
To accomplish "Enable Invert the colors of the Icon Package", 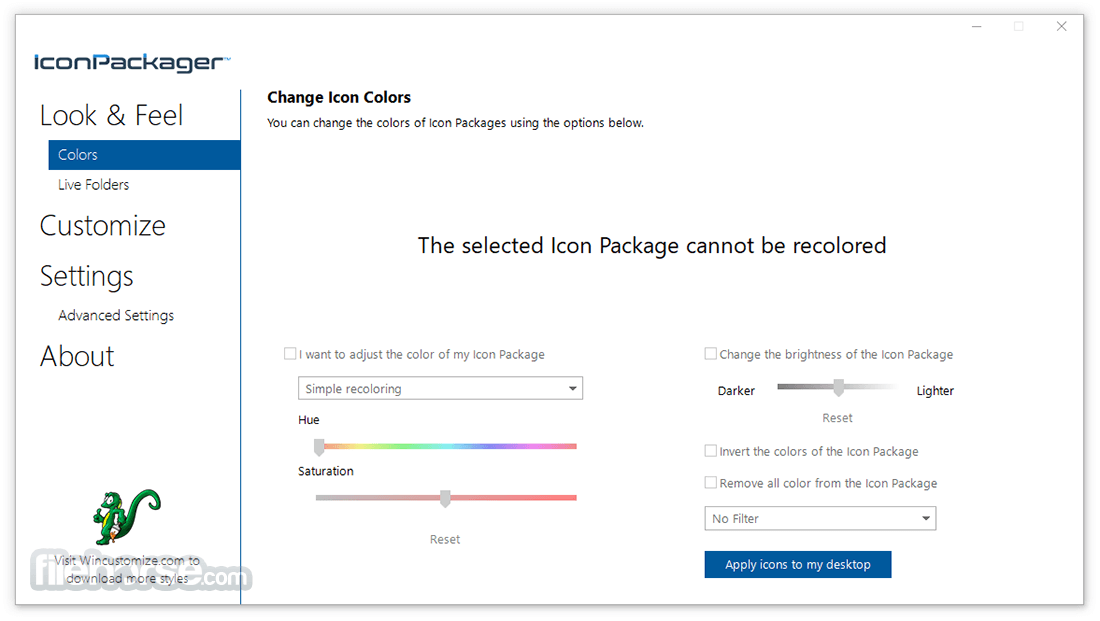I will click(x=710, y=451).
